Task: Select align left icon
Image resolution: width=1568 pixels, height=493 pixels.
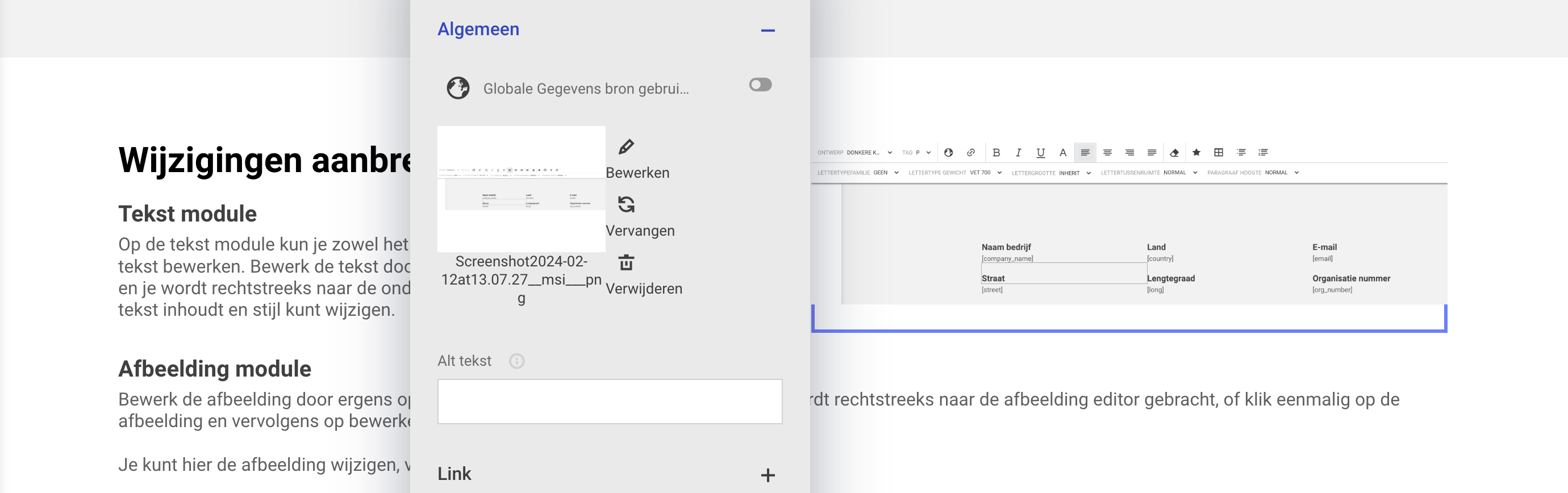Action: [1085, 153]
